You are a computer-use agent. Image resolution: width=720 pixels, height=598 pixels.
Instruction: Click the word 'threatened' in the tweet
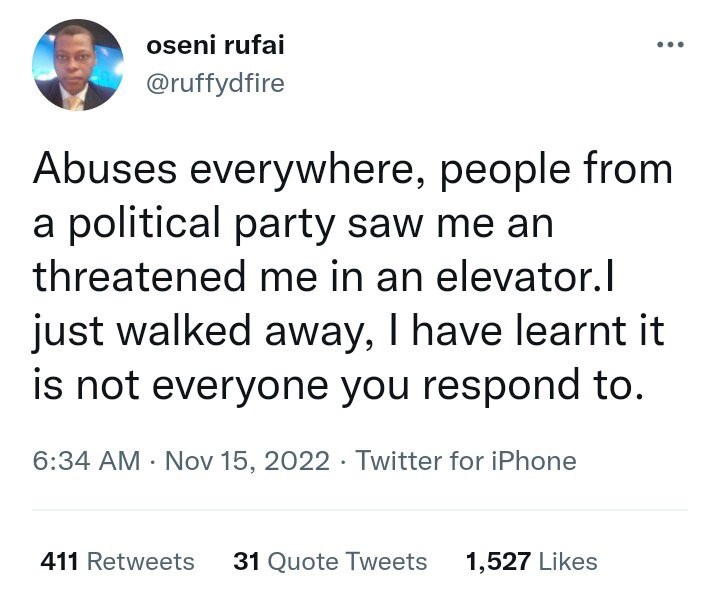(139, 277)
